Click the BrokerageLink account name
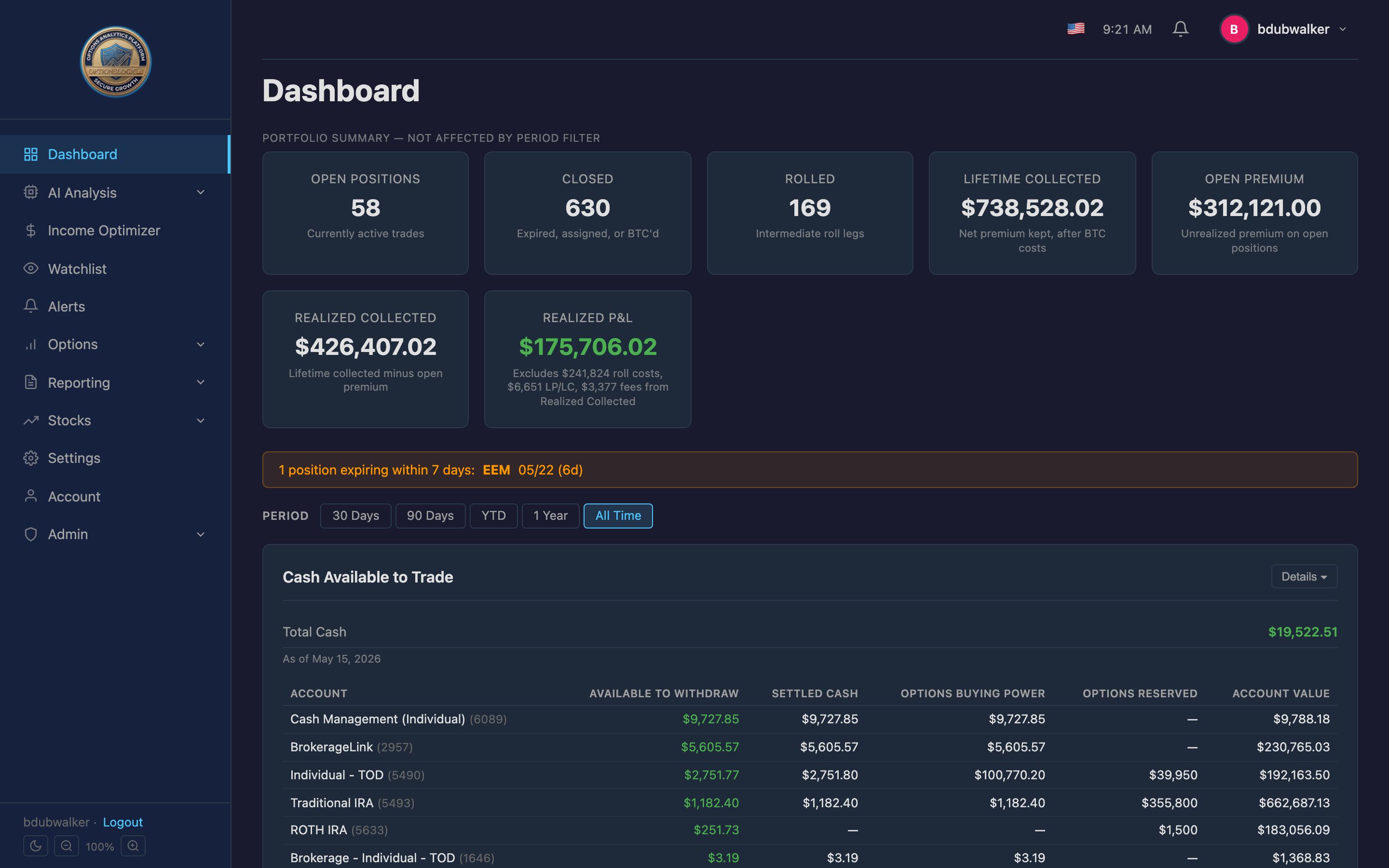Image resolution: width=1389 pixels, height=868 pixels. click(x=332, y=747)
